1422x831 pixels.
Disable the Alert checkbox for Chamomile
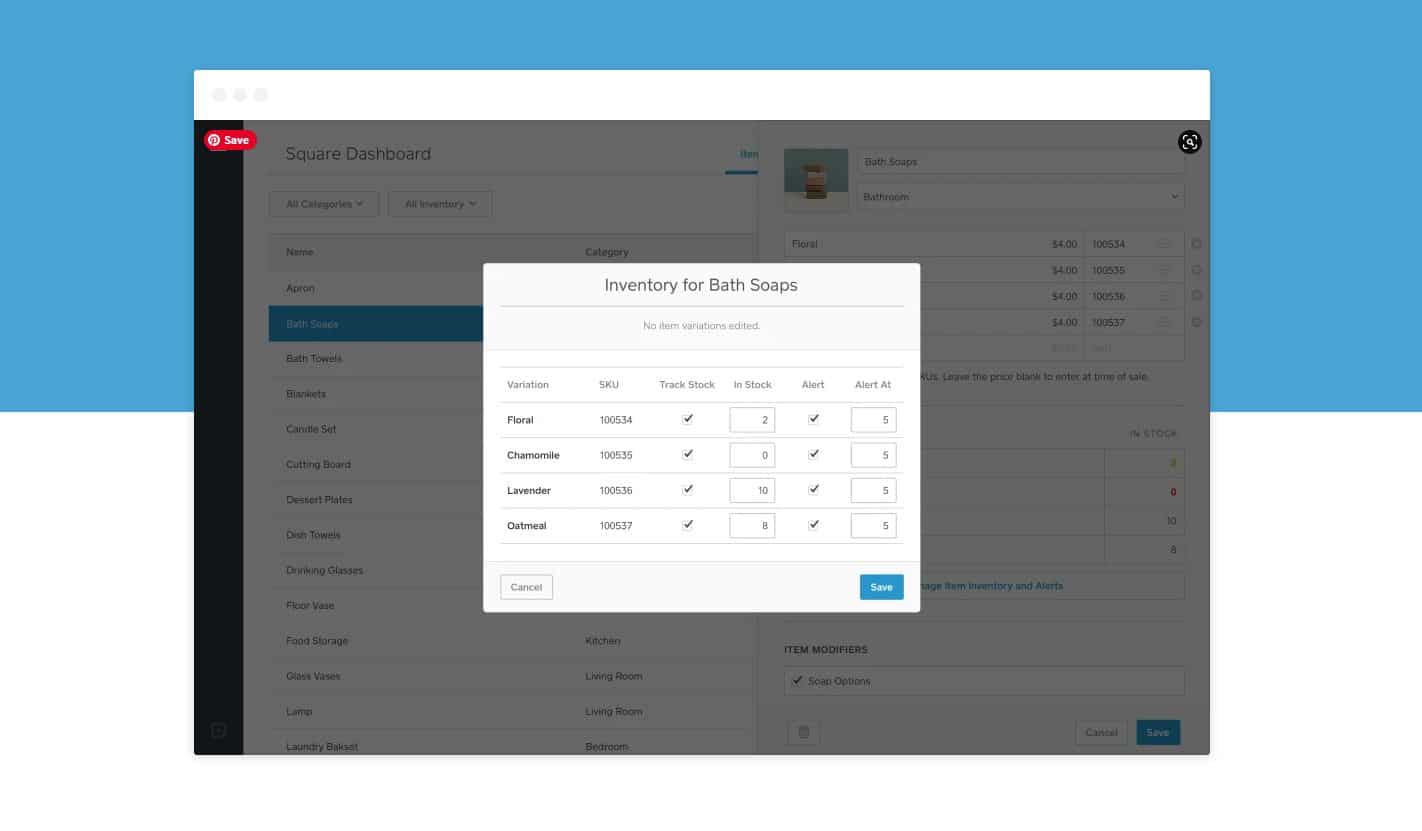[813, 454]
